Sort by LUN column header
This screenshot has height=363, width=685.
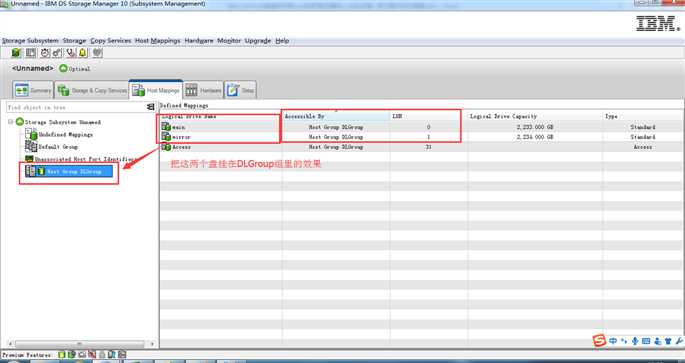point(429,116)
